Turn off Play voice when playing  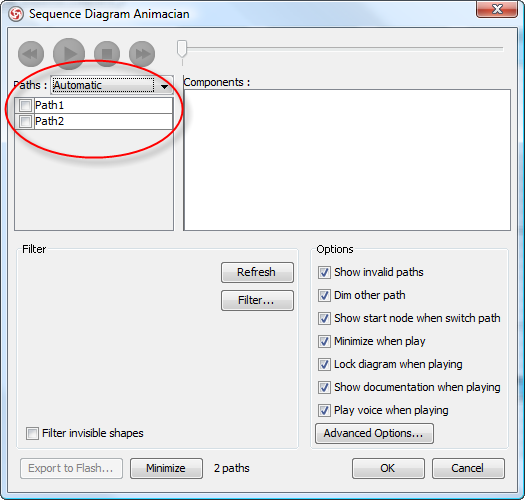click(x=324, y=410)
